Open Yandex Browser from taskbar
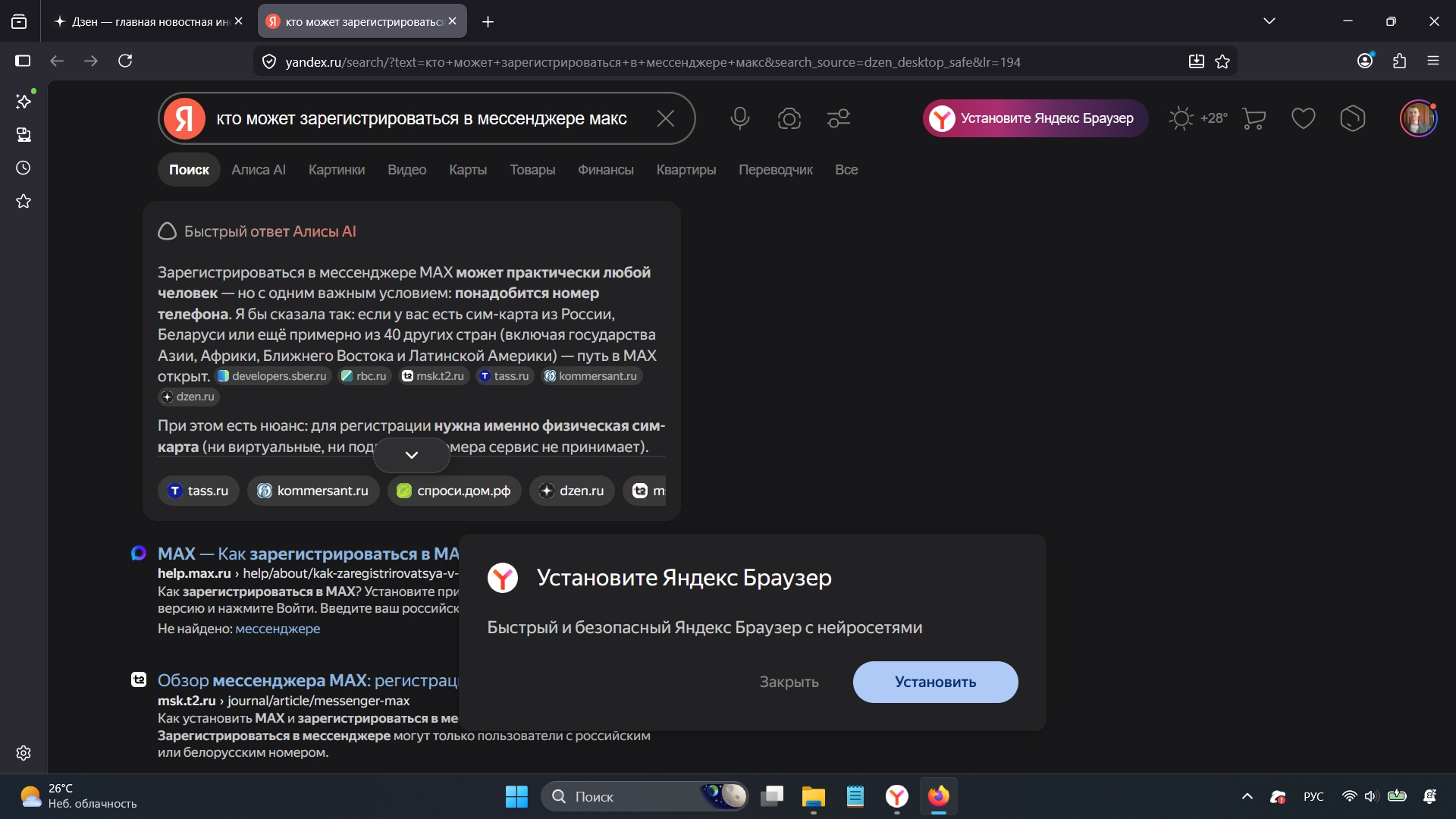 point(897,796)
